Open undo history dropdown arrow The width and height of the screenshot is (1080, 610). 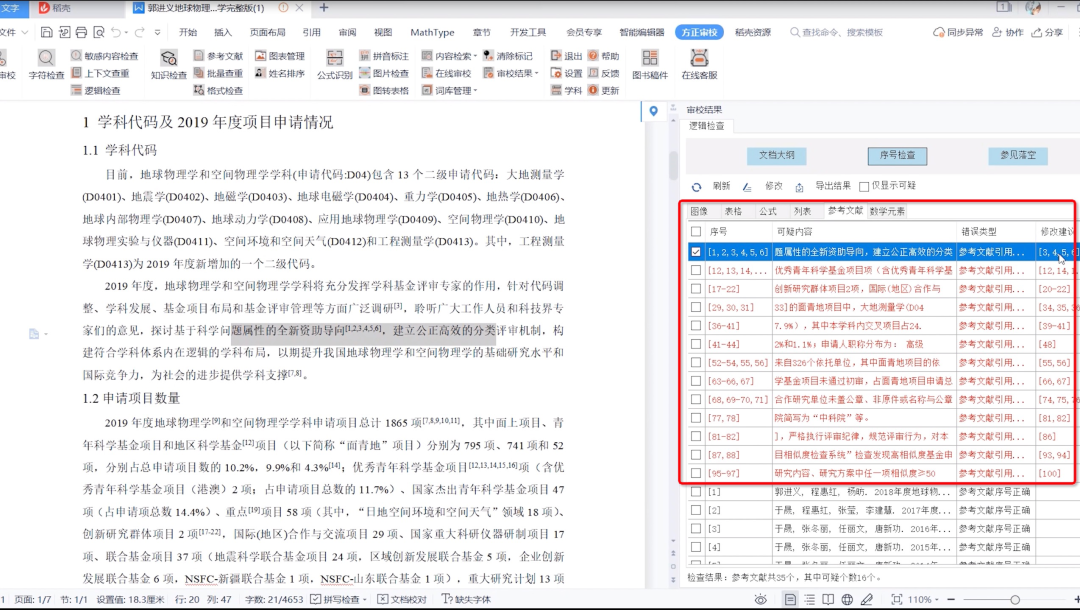[126, 32]
